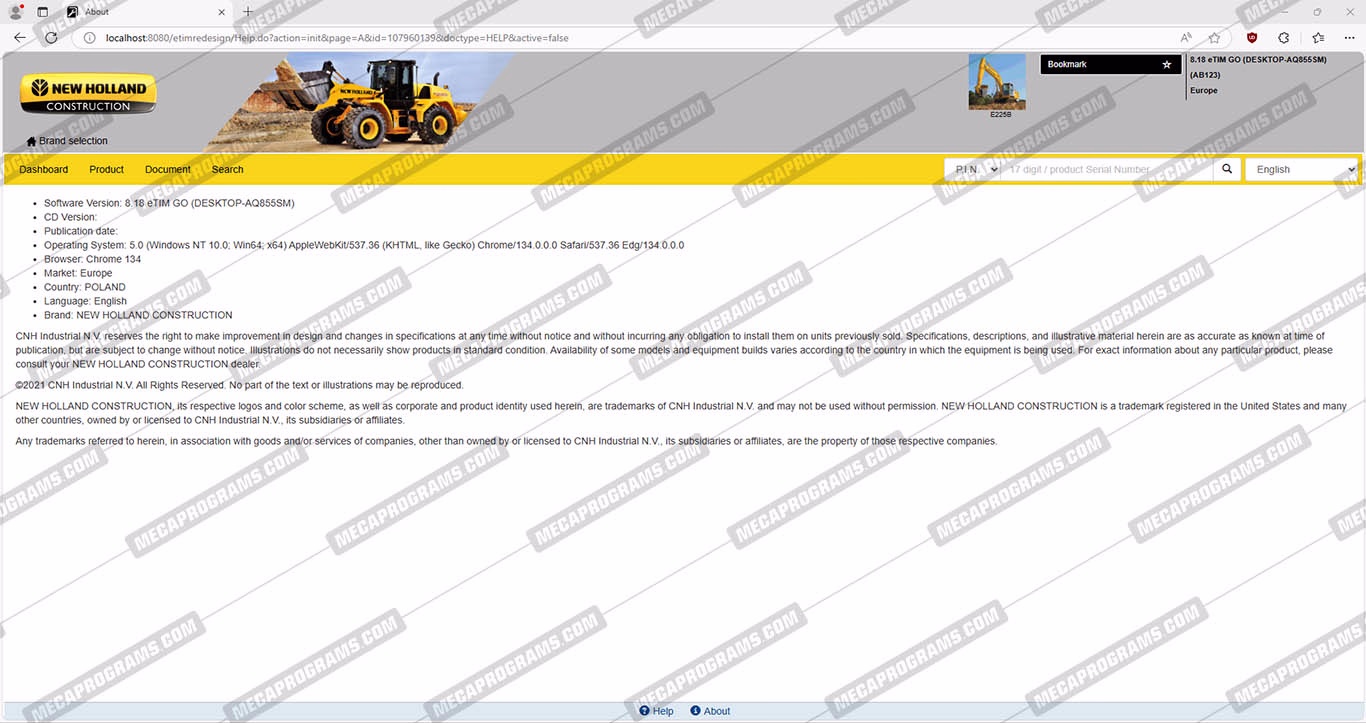The image size is (1366, 723).
Task: Open the Document menu
Action: point(167,169)
